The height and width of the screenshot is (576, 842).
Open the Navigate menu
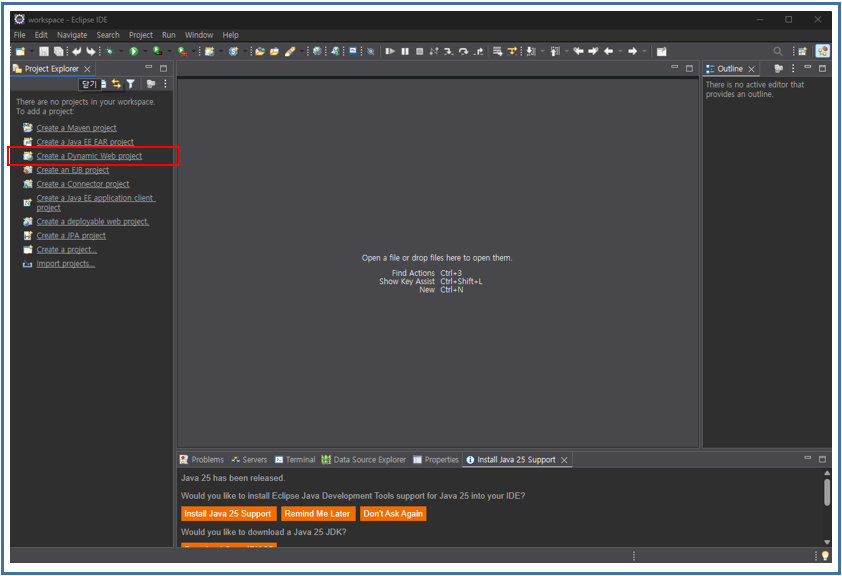coord(72,34)
